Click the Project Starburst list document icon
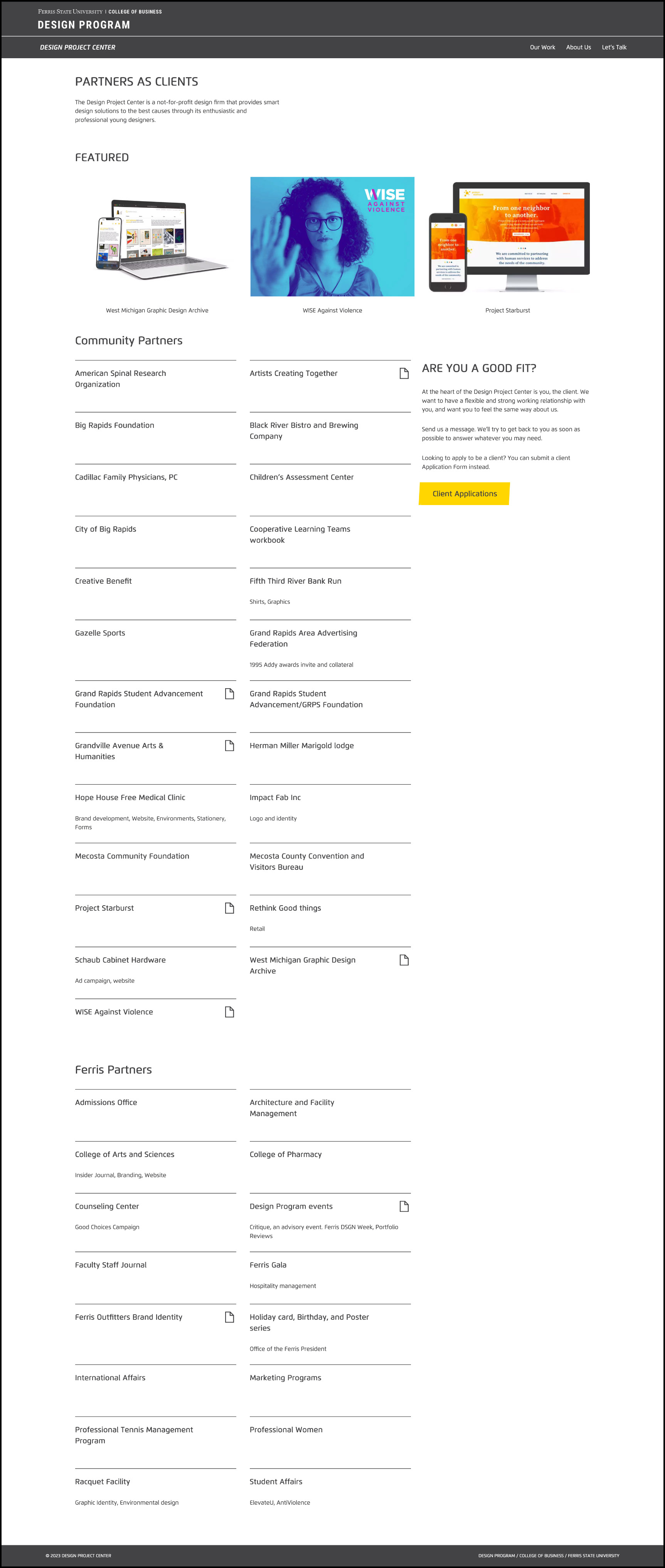This screenshot has height=1568, width=665. (229, 908)
